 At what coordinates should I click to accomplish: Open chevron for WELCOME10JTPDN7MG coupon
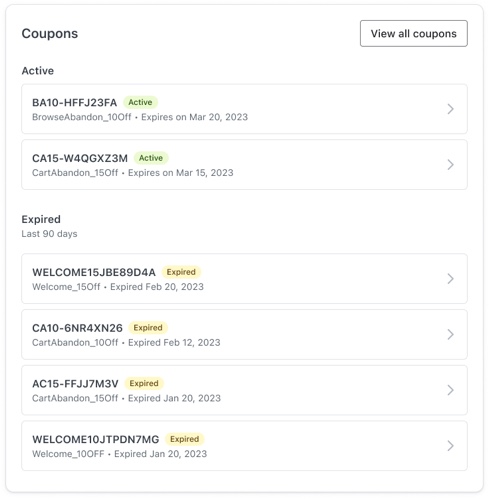[x=450, y=446]
